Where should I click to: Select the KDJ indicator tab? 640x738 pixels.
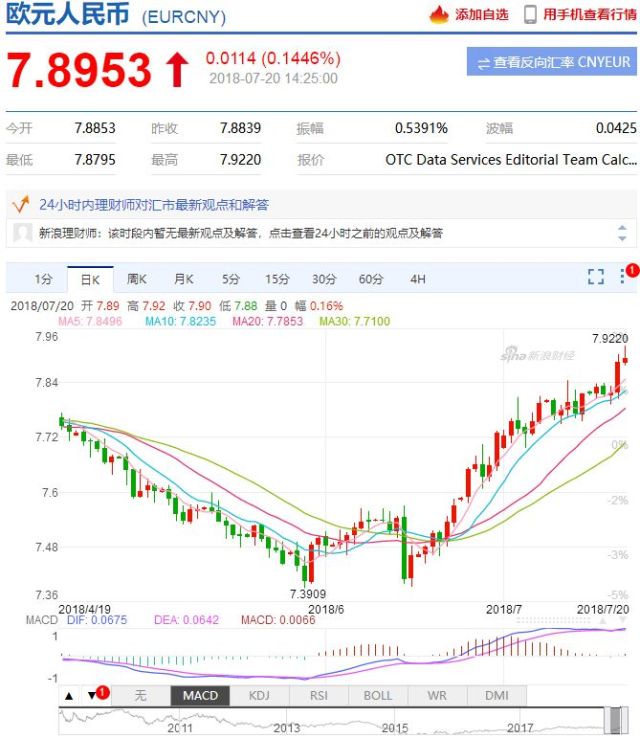click(259, 695)
